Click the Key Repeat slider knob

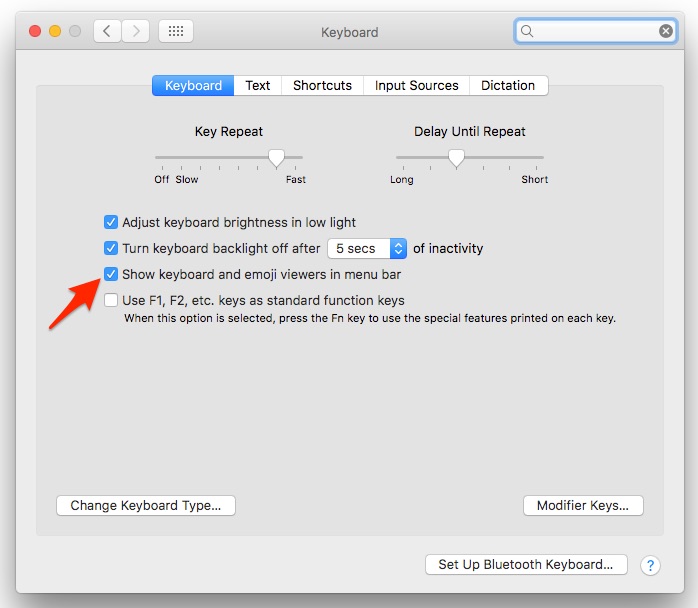coord(277,157)
